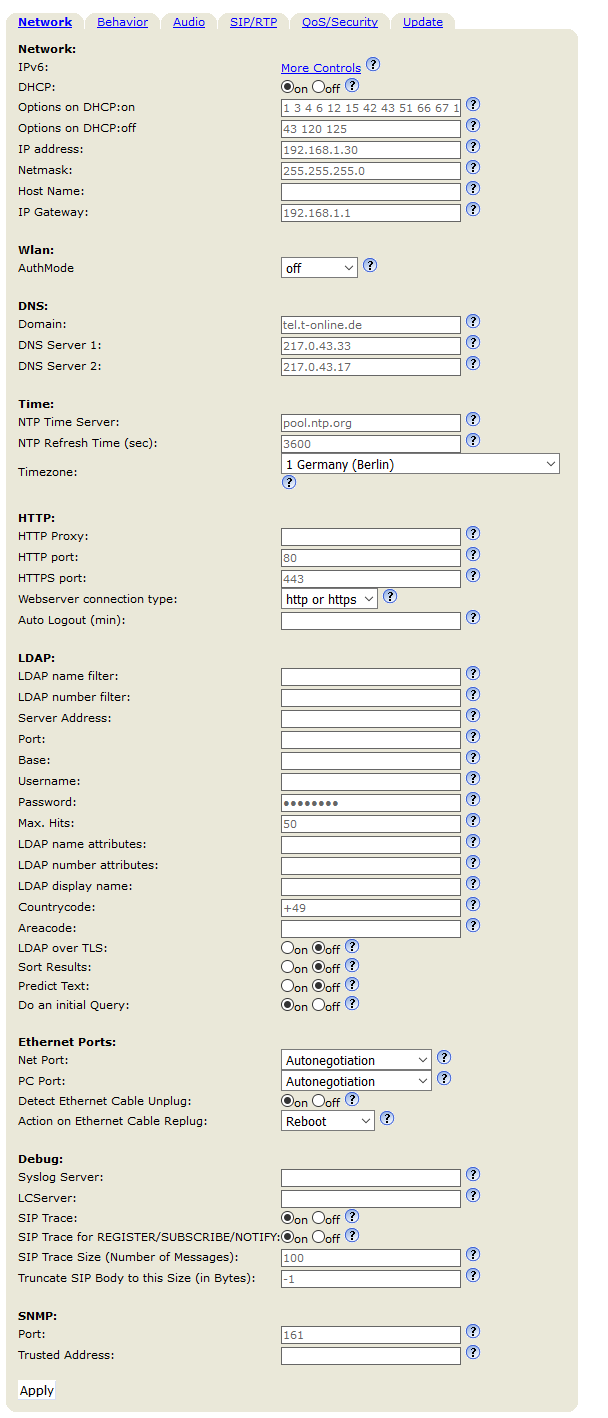Click help icon beside IP address field
The height and width of the screenshot is (1418, 608).
tap(473, 146)
